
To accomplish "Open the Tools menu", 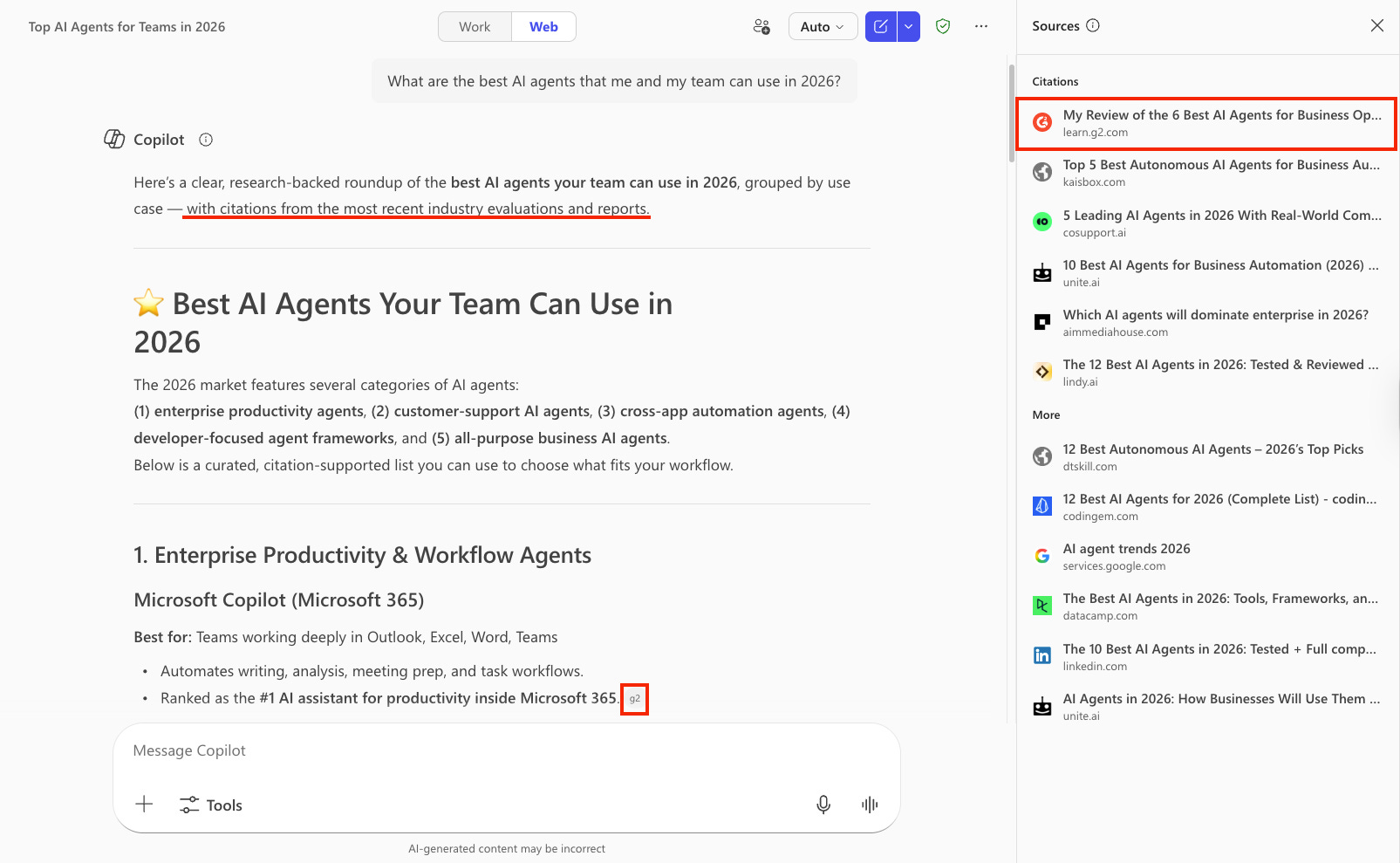I will click(210, 805).
